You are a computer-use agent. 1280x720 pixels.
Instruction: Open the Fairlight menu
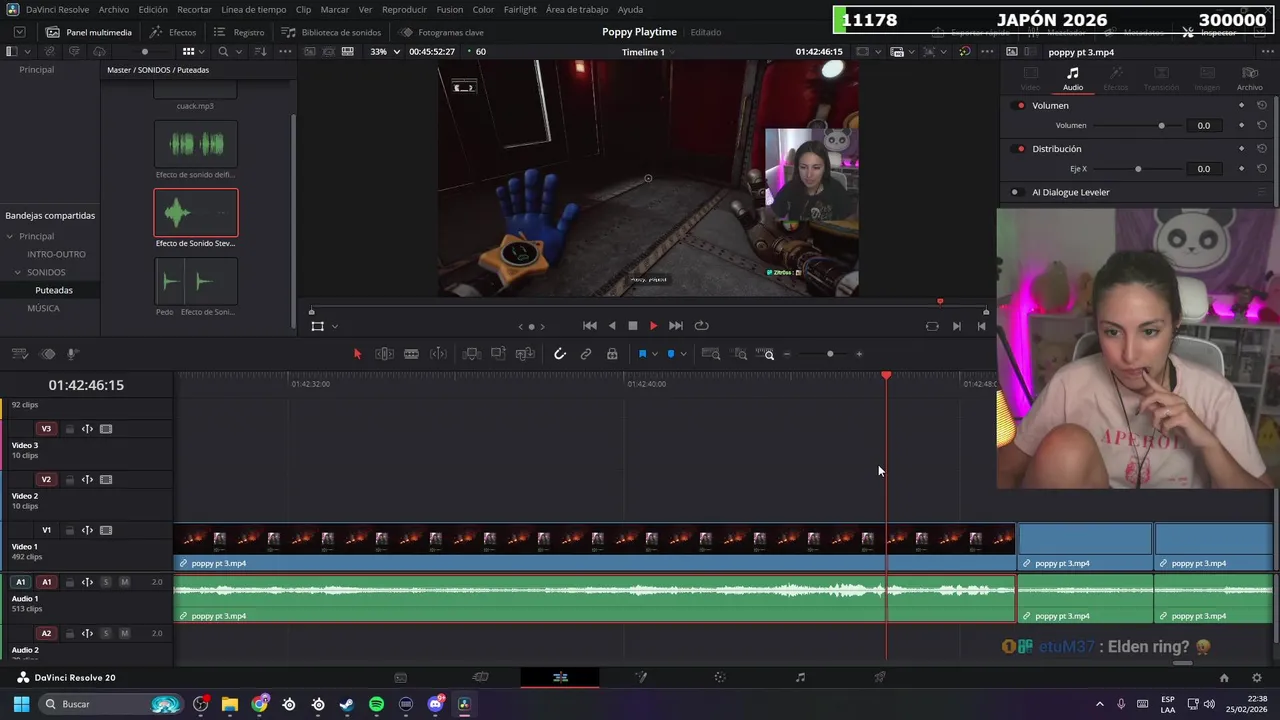(520, 10)
